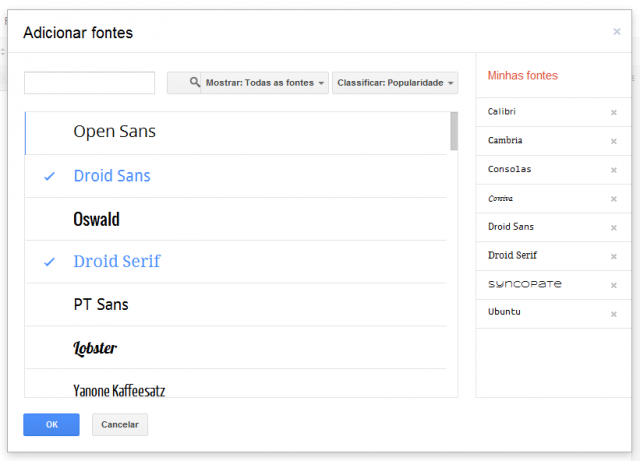This screenshot has width=640, height=461.
Task: Select the Lobster font entry
Action: [x=95, y=348]
